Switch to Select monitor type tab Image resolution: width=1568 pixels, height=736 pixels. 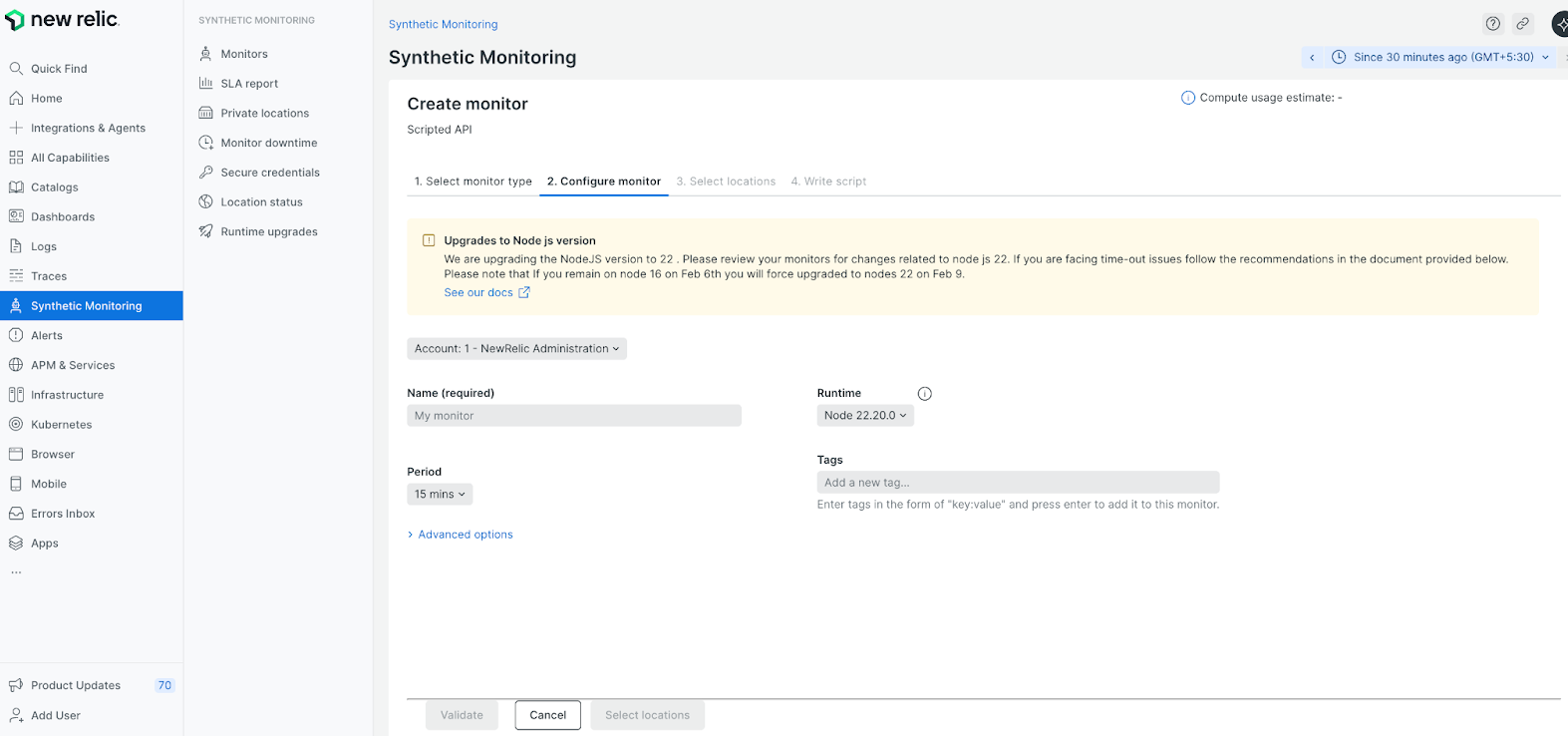pos(472,182)
